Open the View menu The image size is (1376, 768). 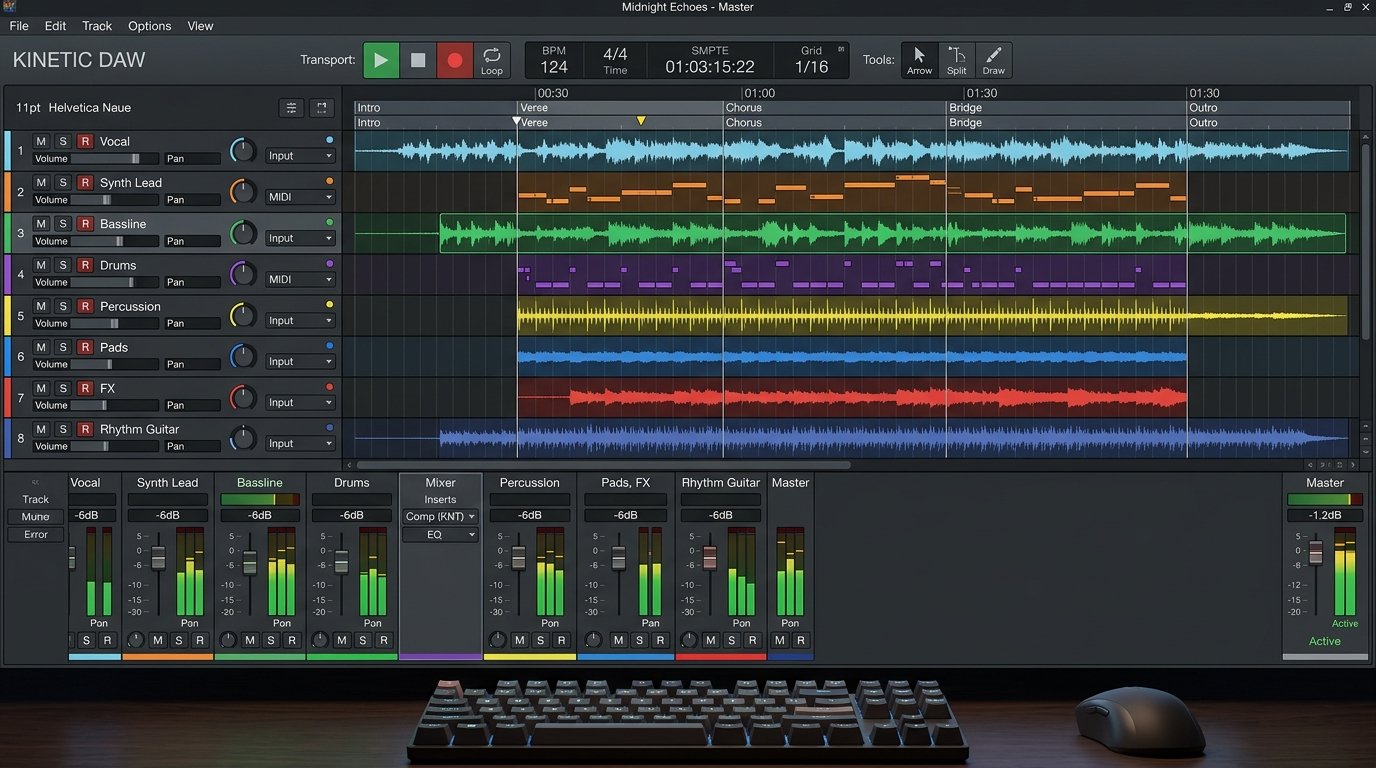(x=200, y=26)
